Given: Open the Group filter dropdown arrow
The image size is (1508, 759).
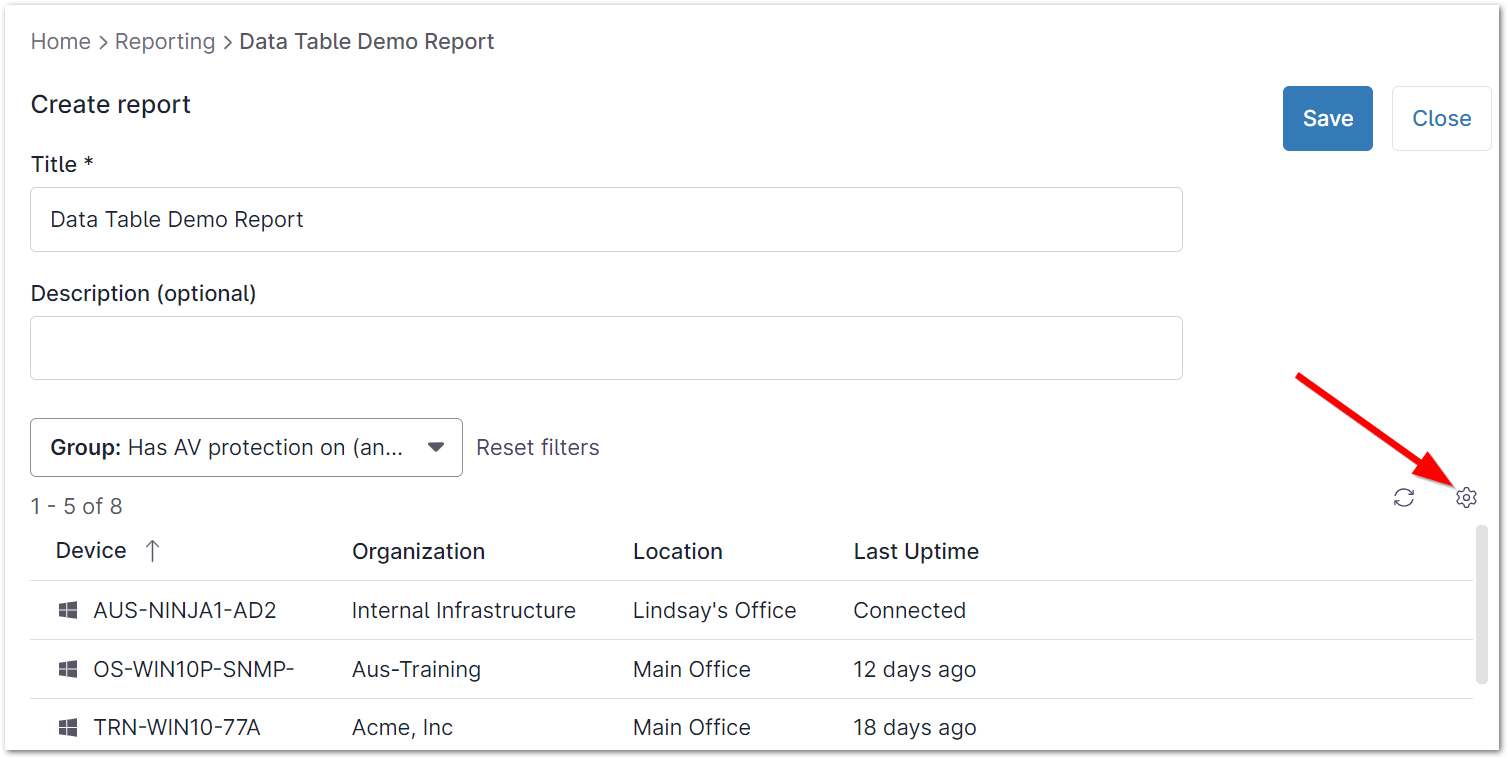Looking at the screenshot, I should 436,447.
